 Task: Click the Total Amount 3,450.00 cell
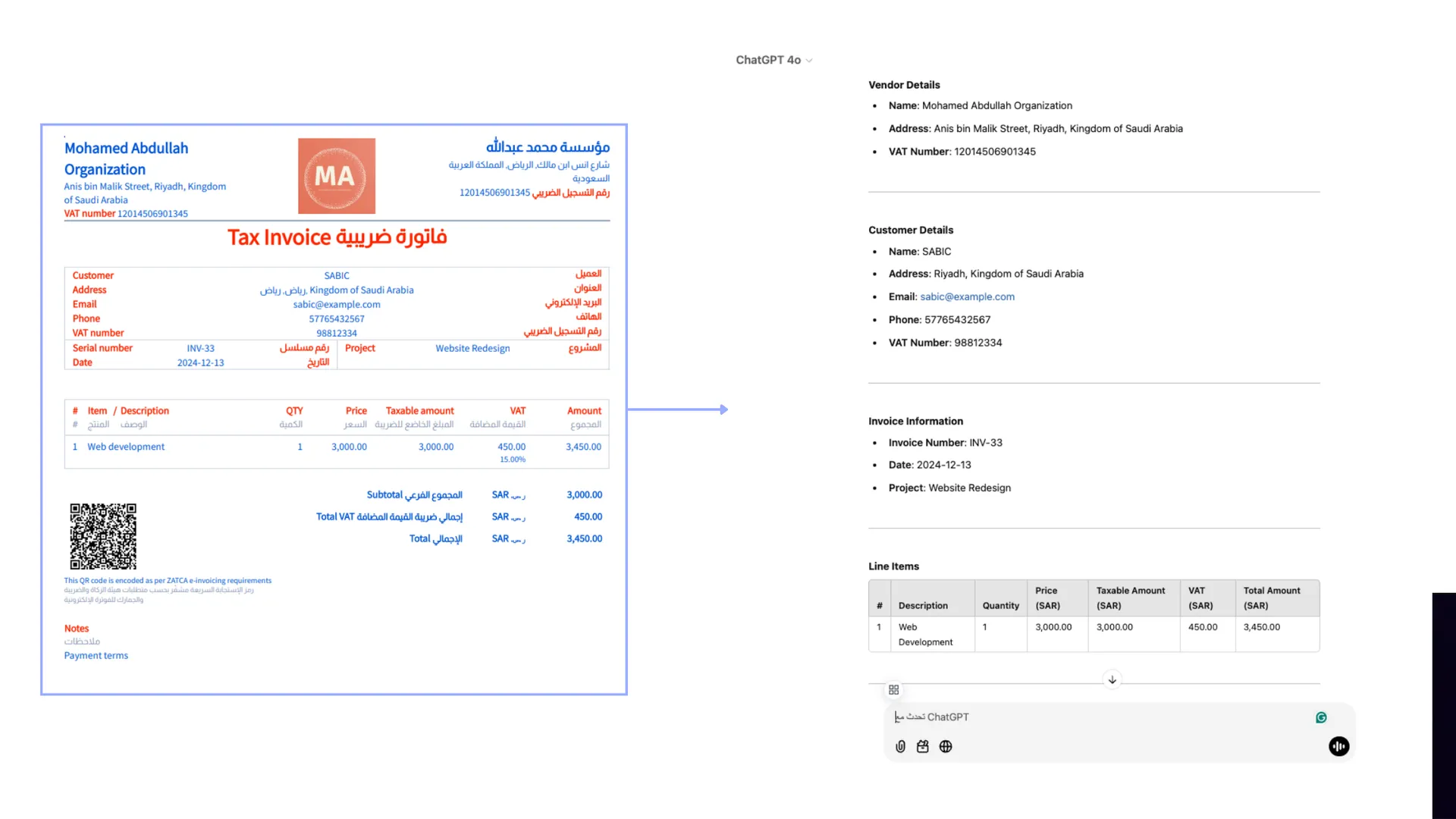[x=1261, y=627]
